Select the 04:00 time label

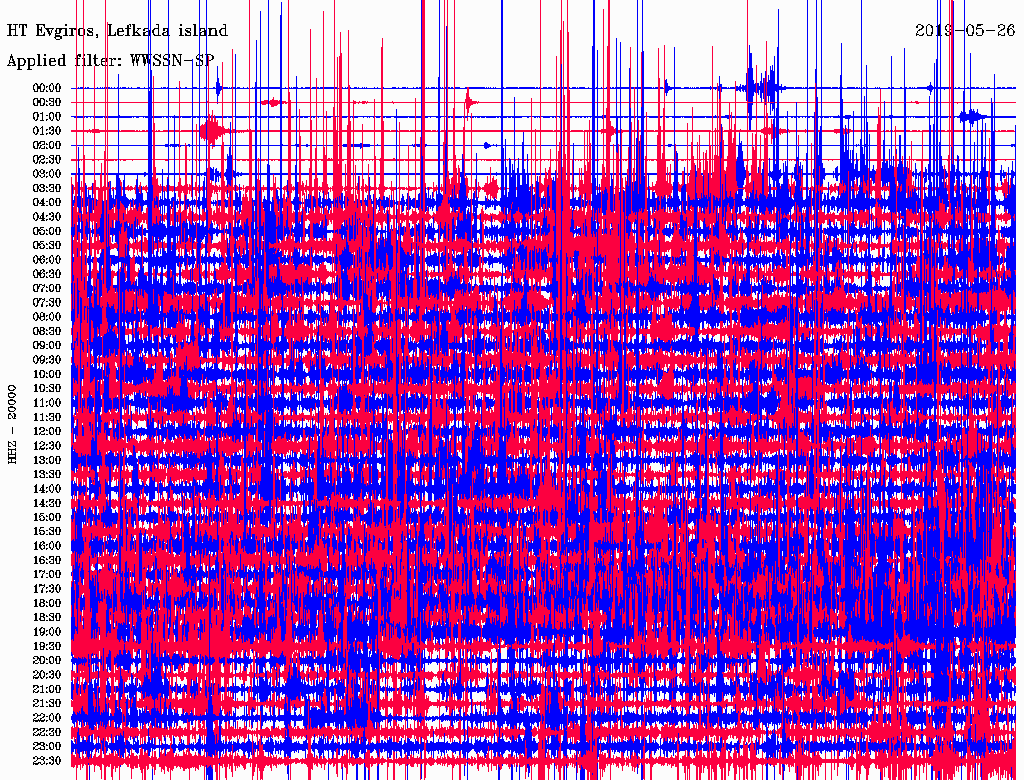coord(47,203)
